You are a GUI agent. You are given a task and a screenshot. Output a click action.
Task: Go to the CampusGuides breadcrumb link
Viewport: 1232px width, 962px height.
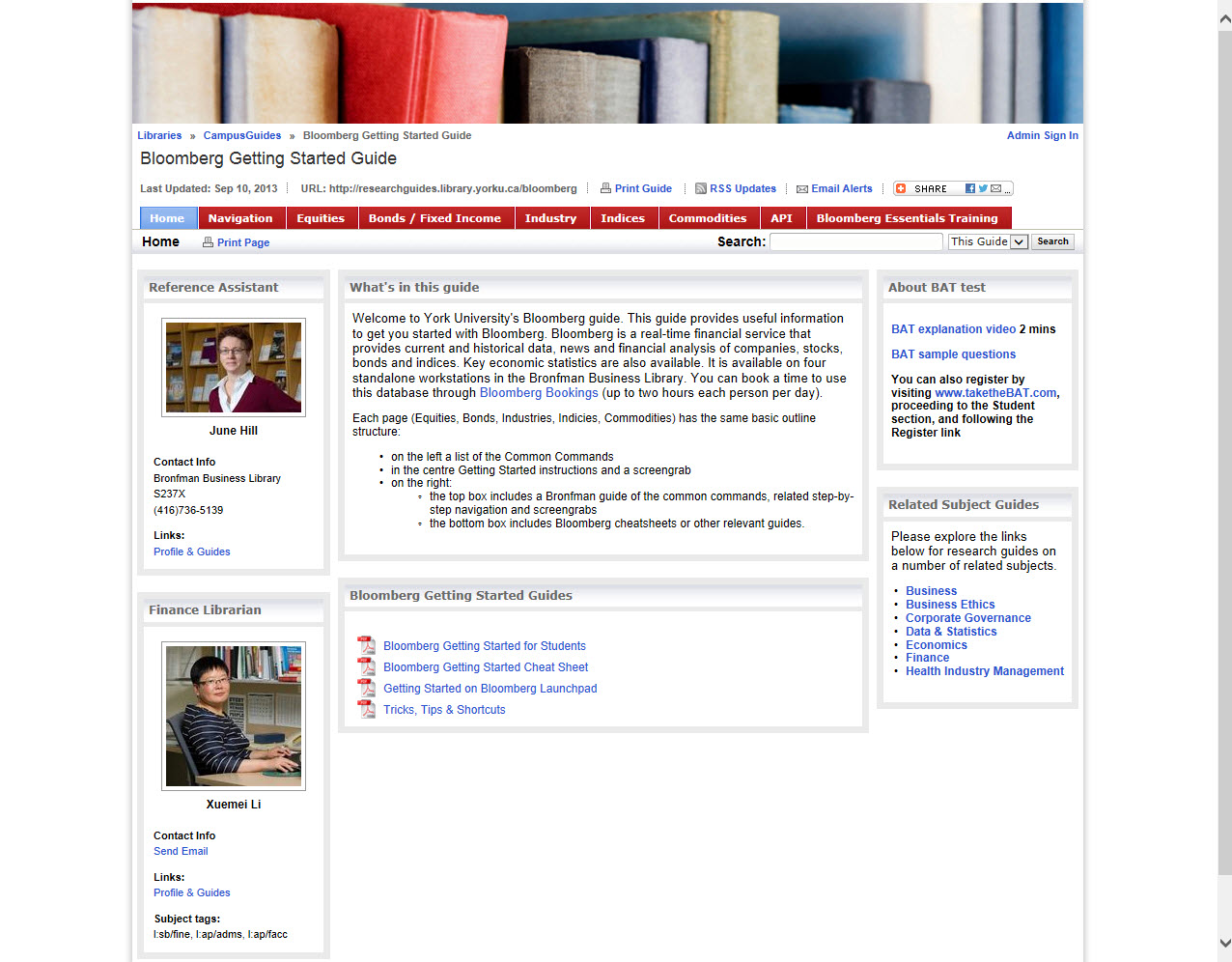(242, 135)
